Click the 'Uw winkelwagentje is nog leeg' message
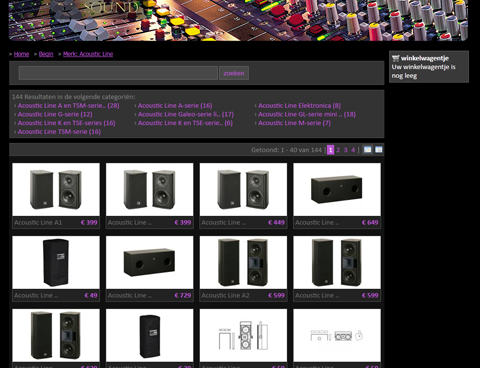 424,71
